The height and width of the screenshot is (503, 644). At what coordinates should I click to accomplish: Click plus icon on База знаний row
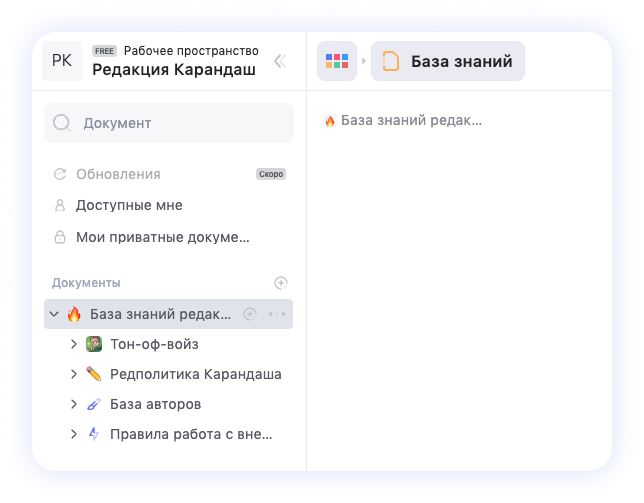point(250,314)
